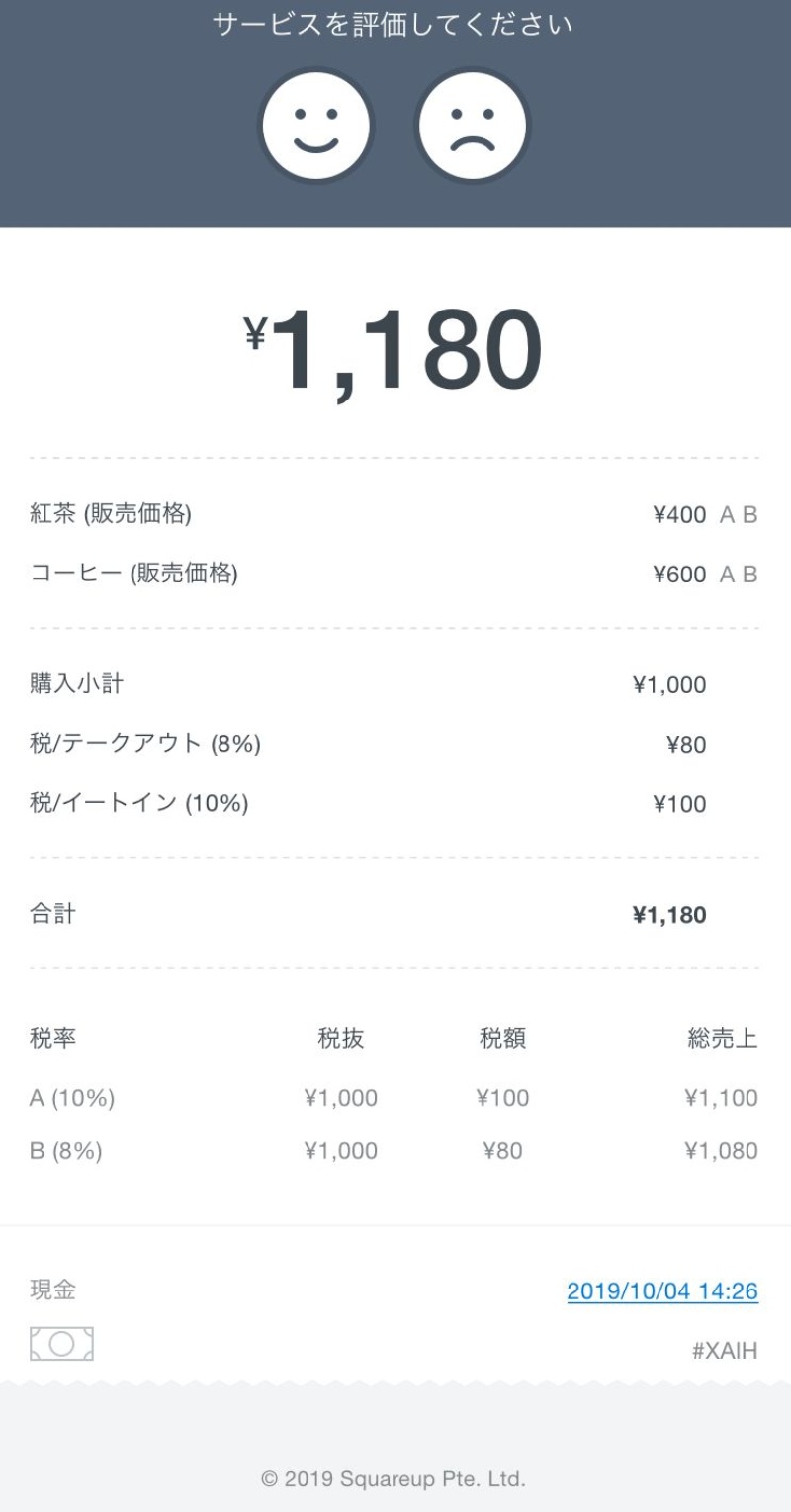Click the © 2019 Squareup Pte. Ltd. footer
Screen dimensions: 791x1512
coord(394,1479)
